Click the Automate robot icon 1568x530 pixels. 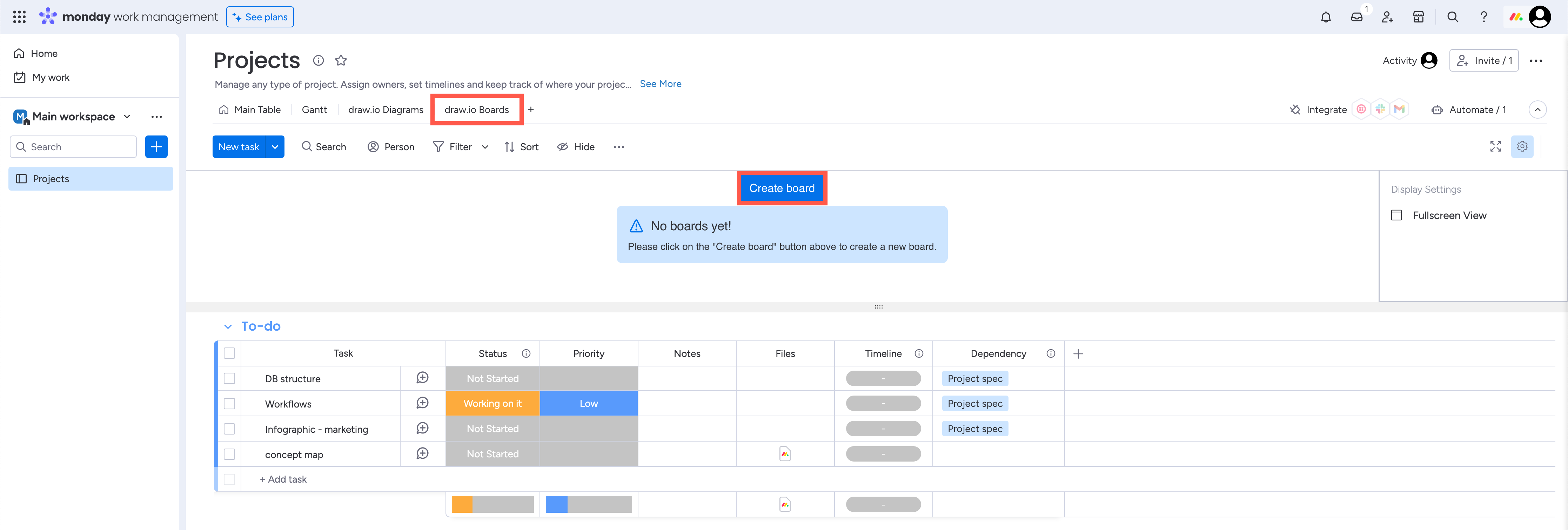coord(1437,110)
